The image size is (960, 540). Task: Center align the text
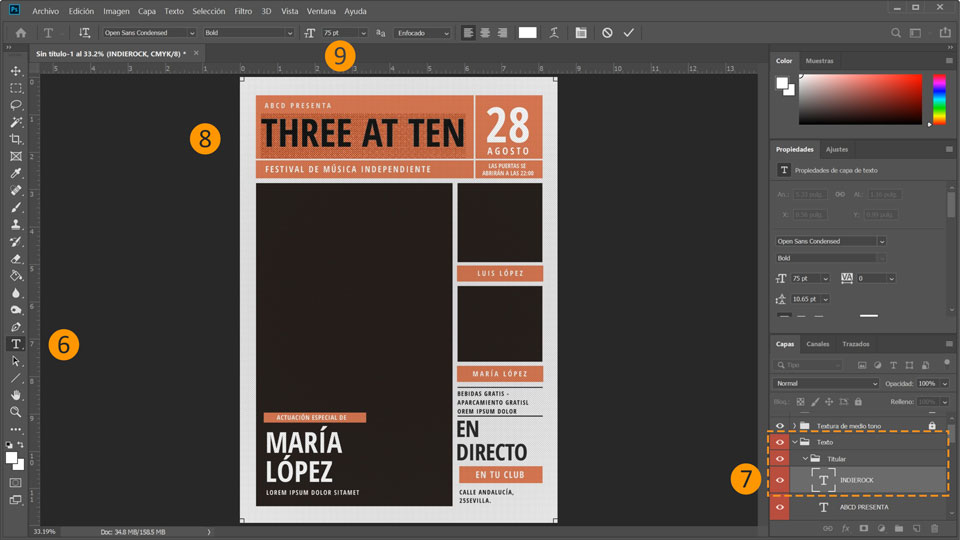click(485, 33)
